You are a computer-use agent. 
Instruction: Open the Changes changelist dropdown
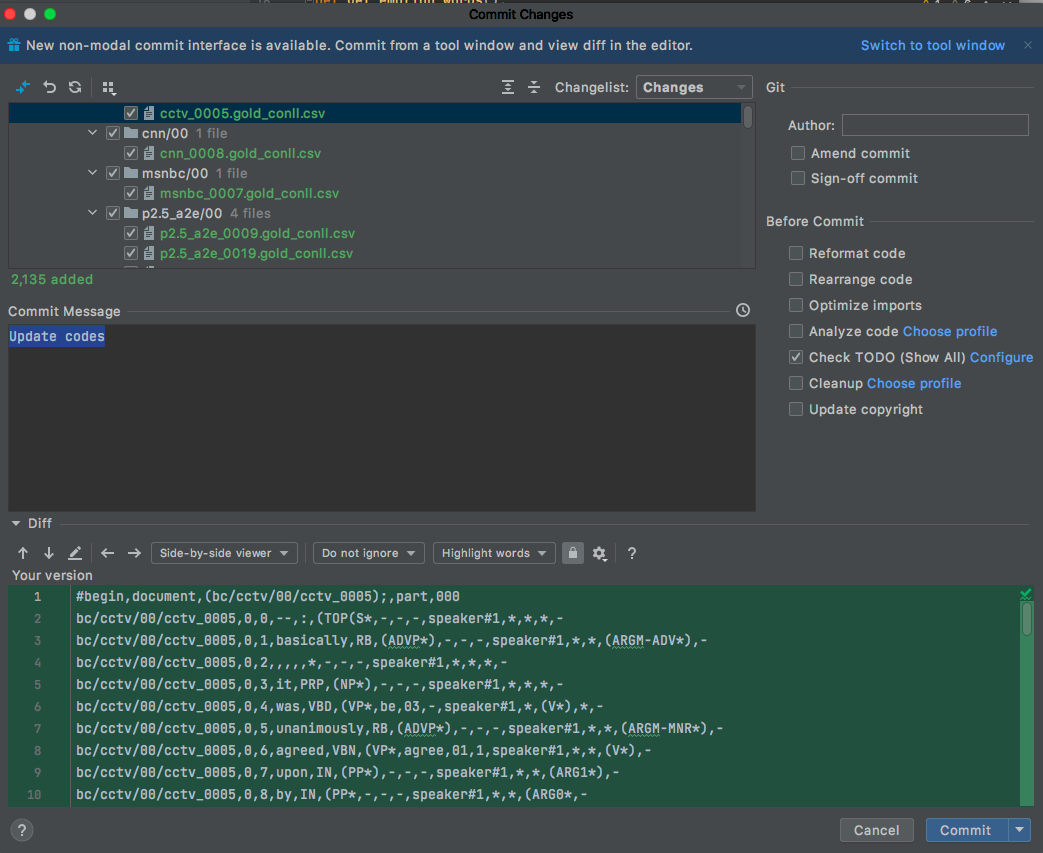[x=694, y=87]
